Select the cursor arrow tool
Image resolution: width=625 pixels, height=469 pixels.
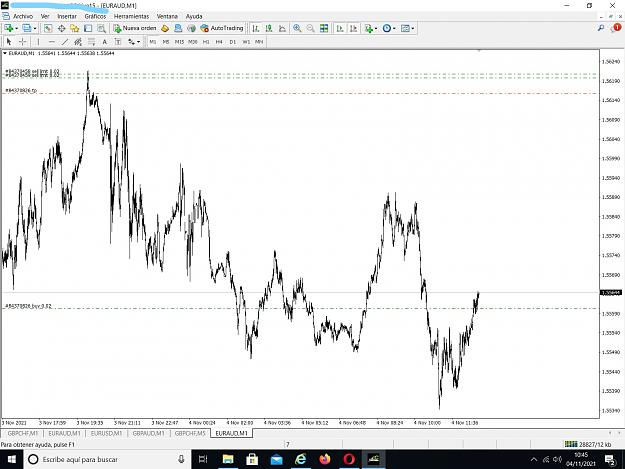9,41
